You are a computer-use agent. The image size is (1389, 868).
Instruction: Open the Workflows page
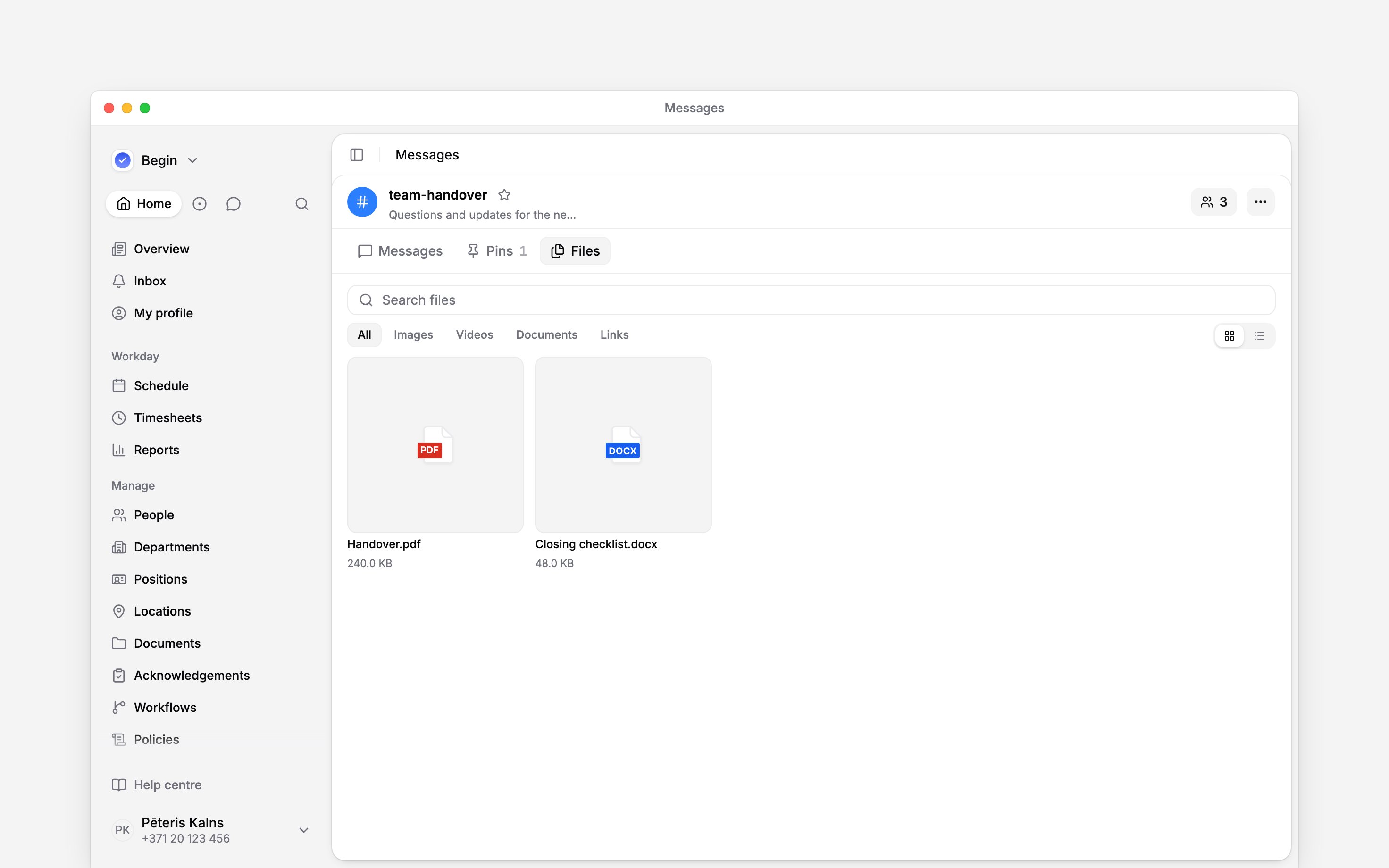(210, 708)
